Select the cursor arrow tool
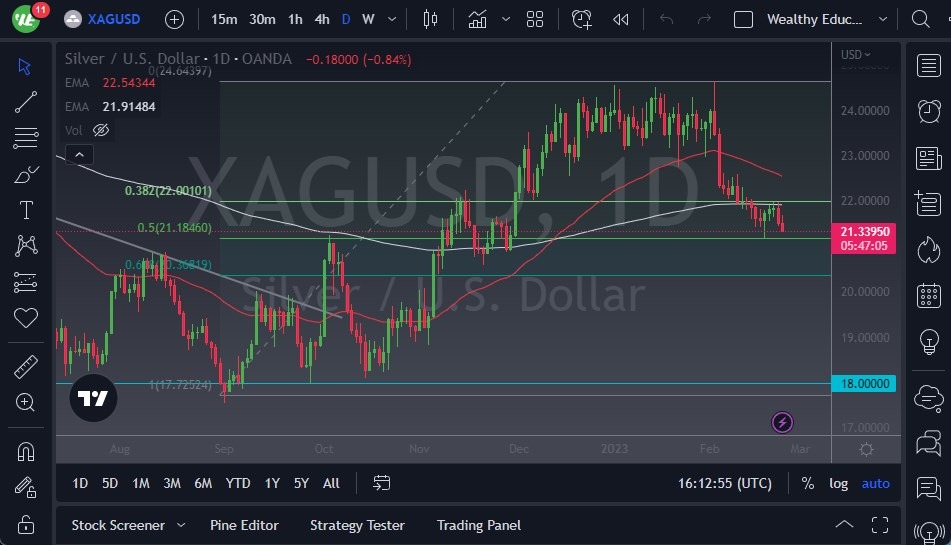This screenshot has height=545, width=951. (x=25, y=66)
